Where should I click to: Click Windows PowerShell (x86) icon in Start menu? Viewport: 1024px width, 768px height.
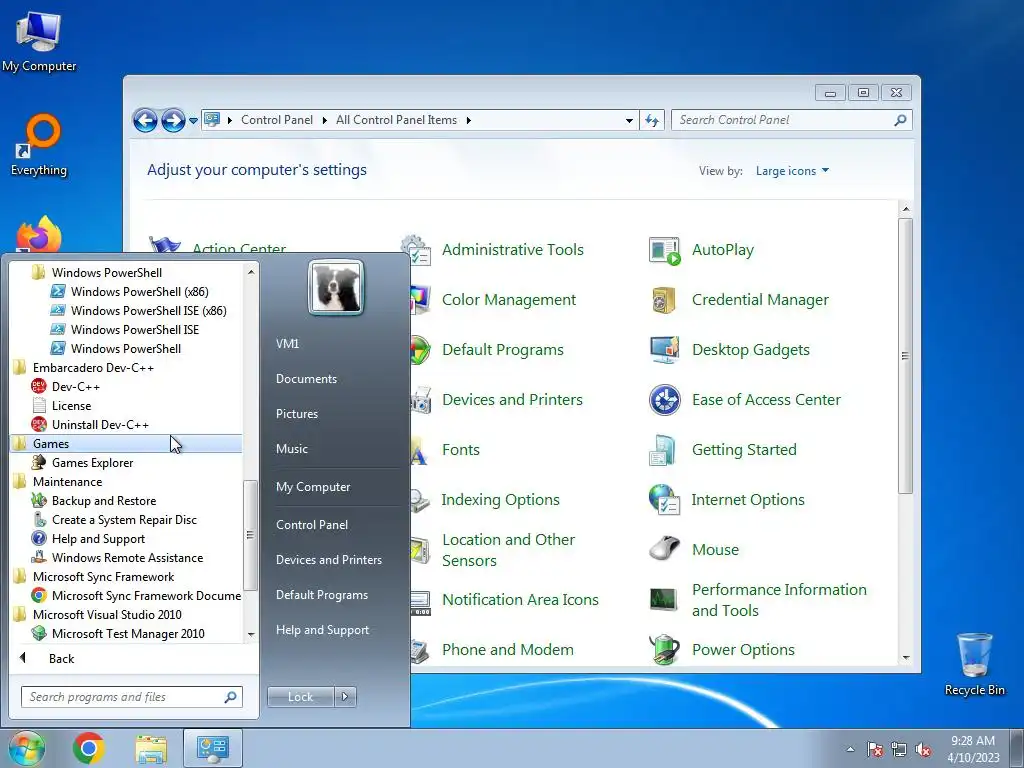pyautogui.click(x=57, y=292)
